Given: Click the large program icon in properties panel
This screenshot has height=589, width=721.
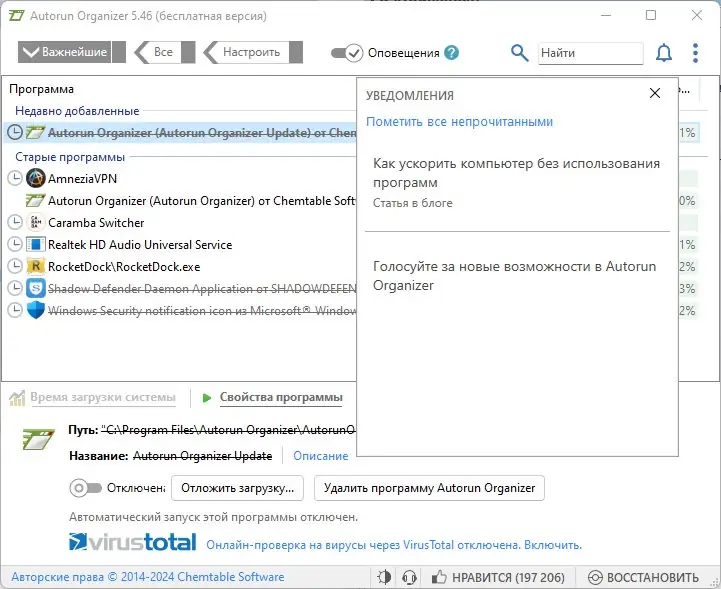Looking at the screenshot, I should tap(39, 439).
